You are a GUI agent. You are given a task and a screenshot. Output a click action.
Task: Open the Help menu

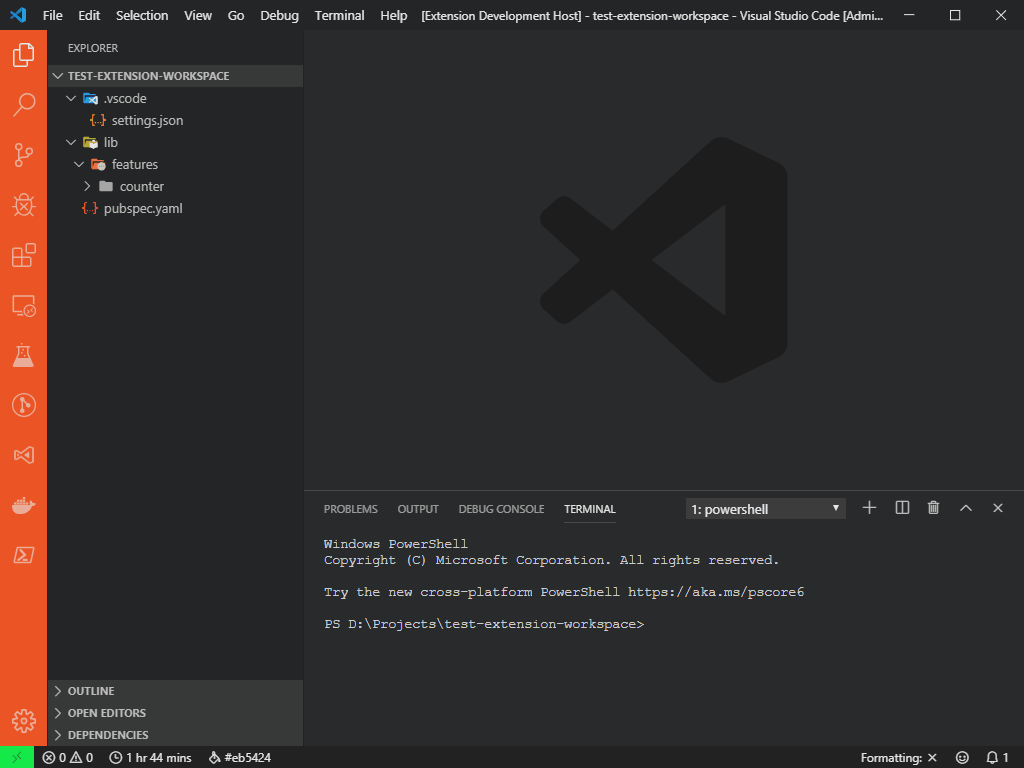click(x=394, y=15)
